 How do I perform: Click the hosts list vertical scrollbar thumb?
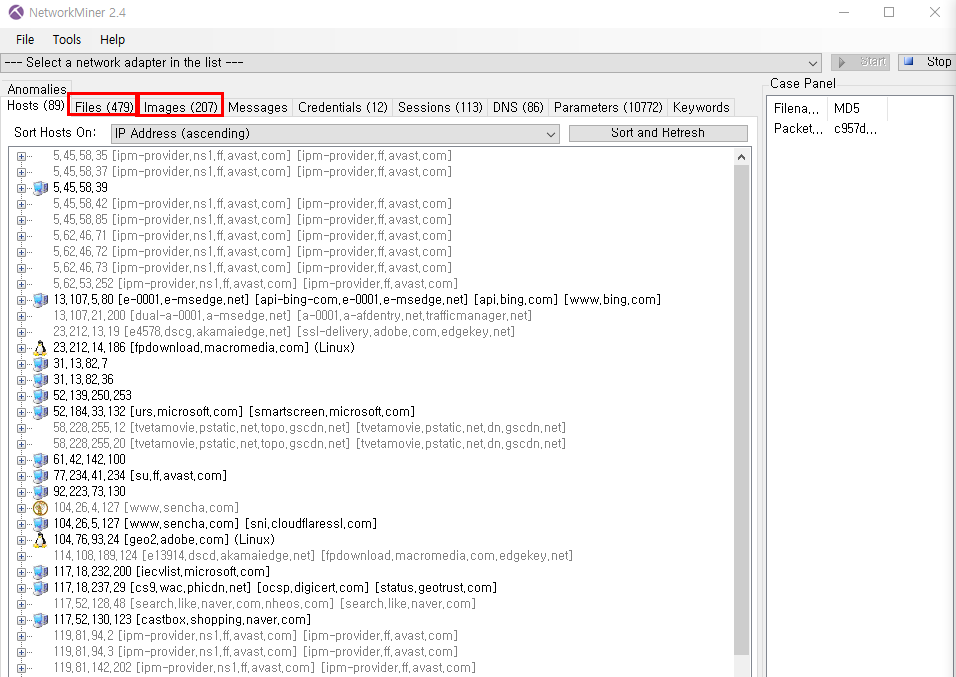click(741, 409)
